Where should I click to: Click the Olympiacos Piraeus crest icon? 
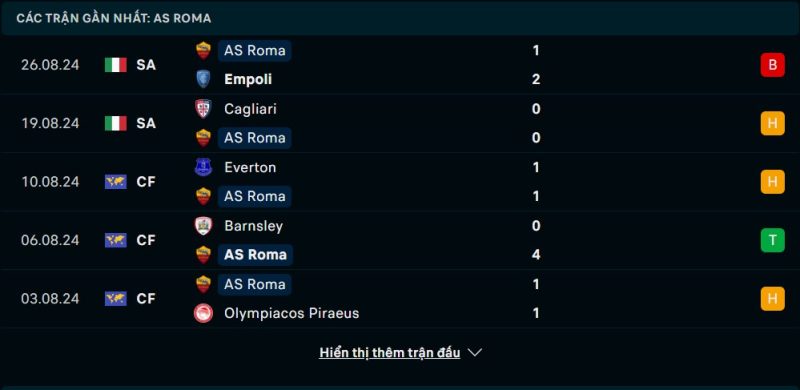[x=204, y=313]
